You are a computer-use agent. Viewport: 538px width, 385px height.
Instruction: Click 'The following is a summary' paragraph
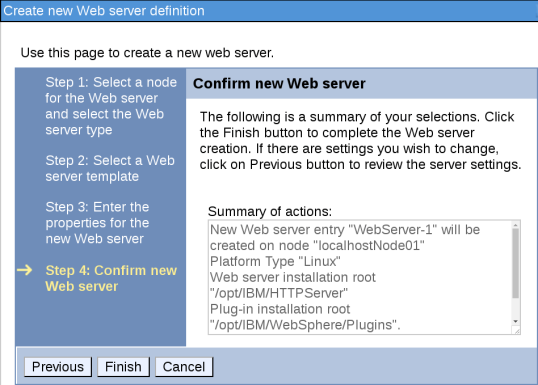360,141
